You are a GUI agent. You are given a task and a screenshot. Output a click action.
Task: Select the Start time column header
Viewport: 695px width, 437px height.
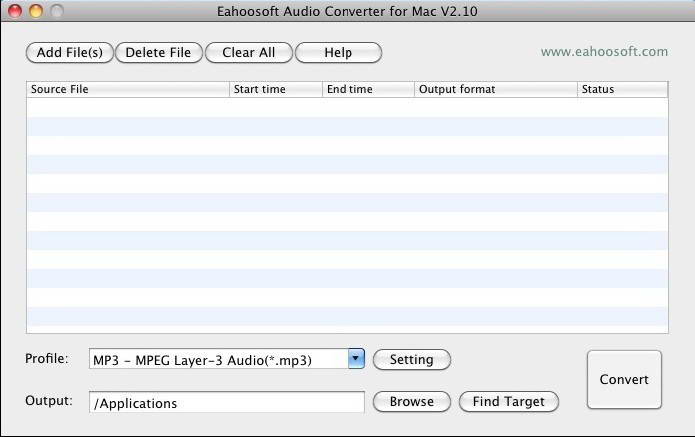276,90
